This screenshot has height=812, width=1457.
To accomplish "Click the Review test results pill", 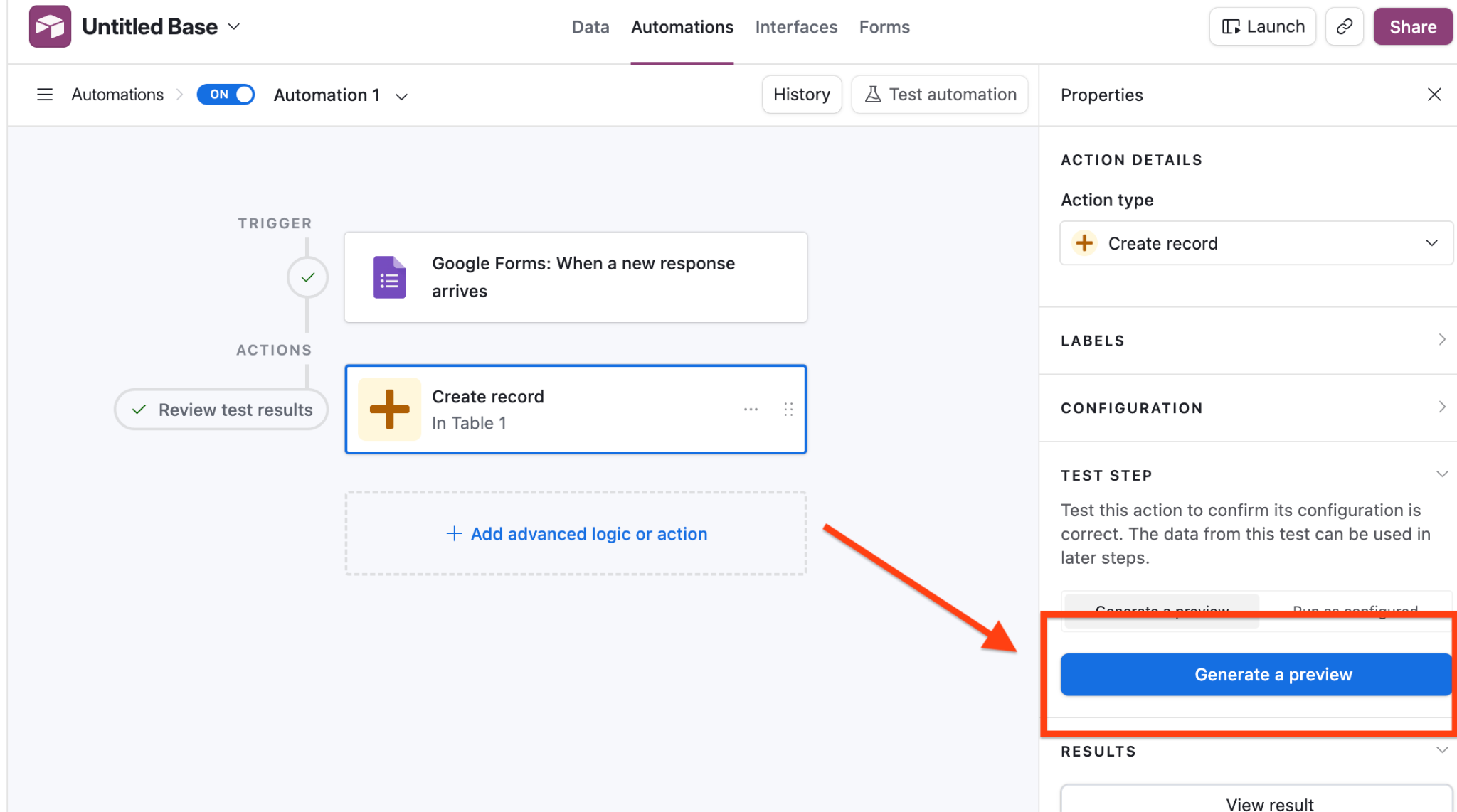I will click(x=221, y=409).
